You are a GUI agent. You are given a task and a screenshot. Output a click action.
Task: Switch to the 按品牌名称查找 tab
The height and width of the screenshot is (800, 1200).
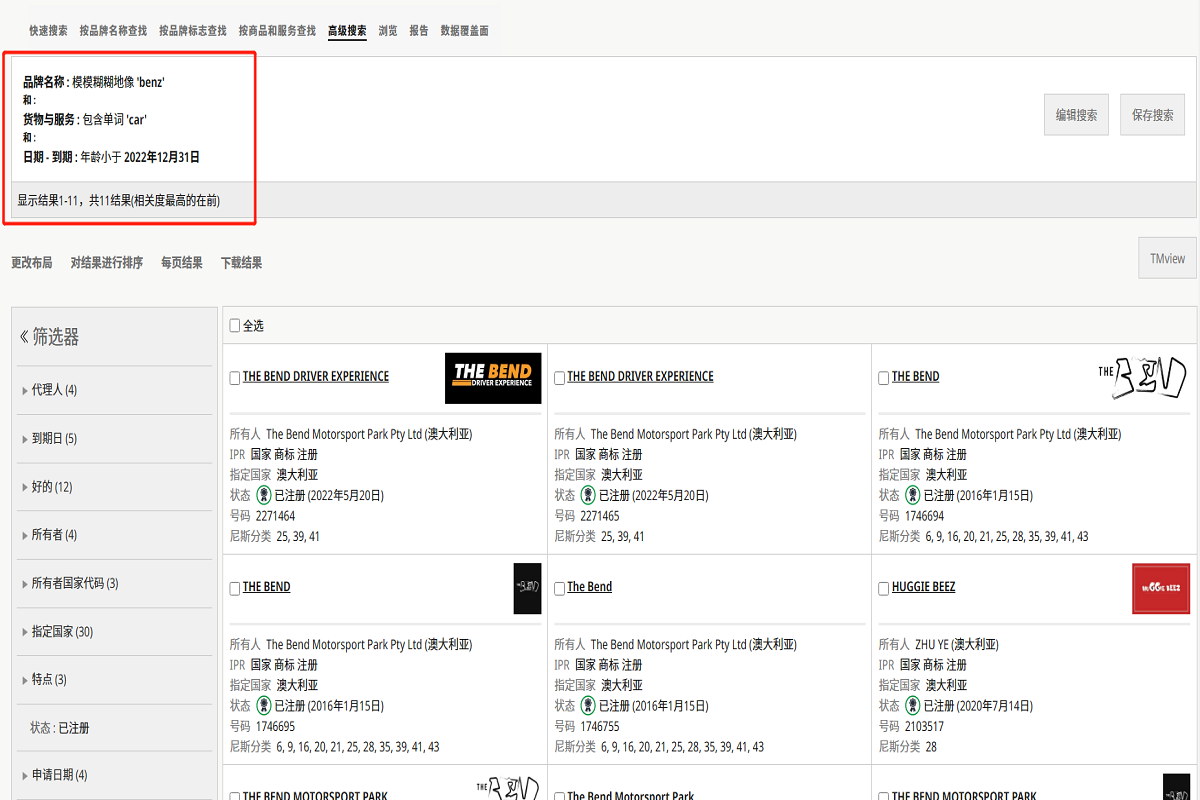pos(113,31)
